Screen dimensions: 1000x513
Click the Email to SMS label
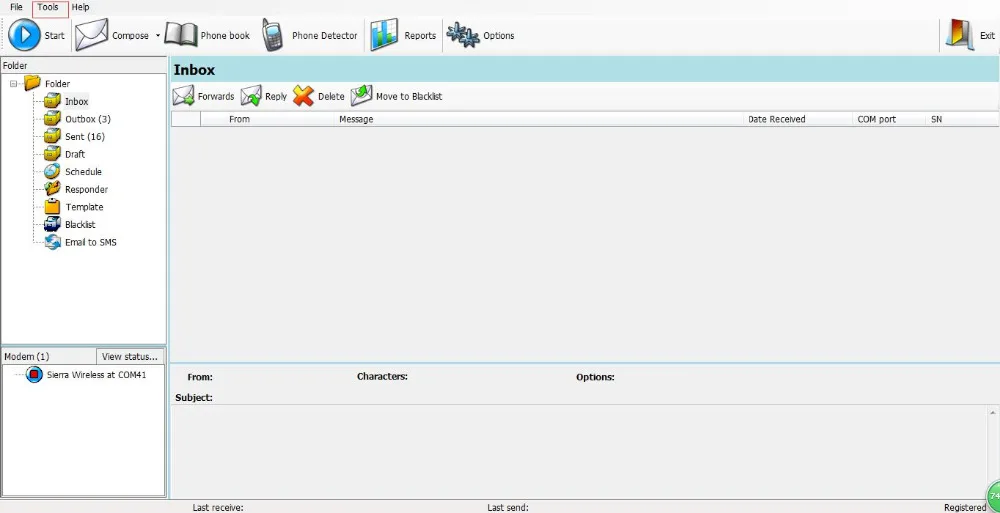(x=91, y=242)
